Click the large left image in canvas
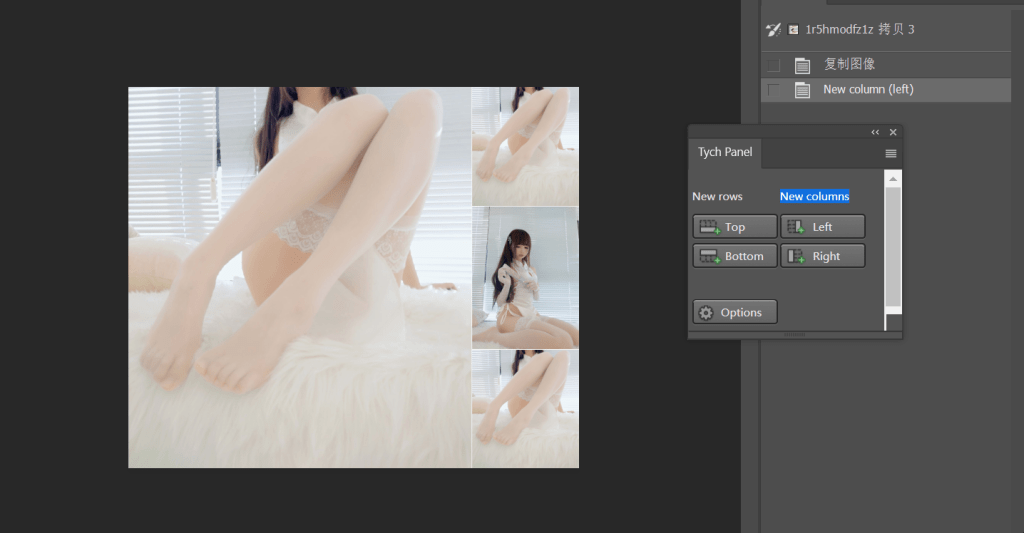 point(300,277)
